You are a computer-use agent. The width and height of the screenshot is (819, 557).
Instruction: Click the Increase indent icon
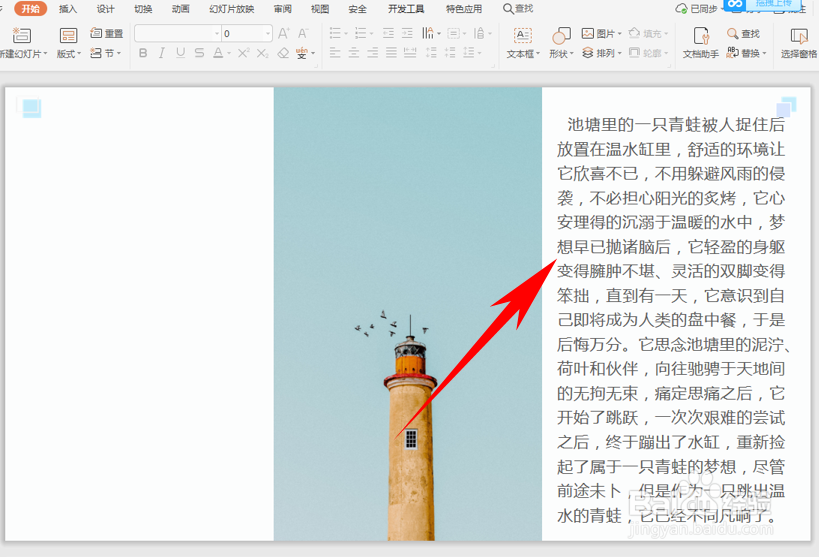(407, 33)
